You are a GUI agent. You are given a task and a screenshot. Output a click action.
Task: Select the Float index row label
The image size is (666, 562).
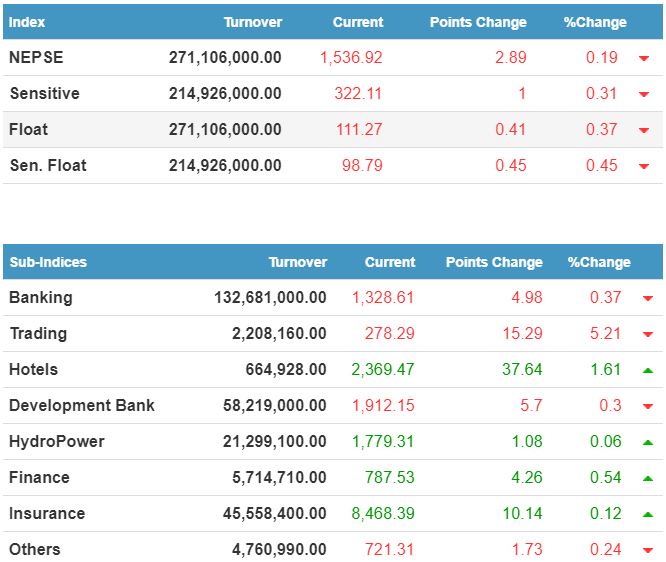[29, 130]
